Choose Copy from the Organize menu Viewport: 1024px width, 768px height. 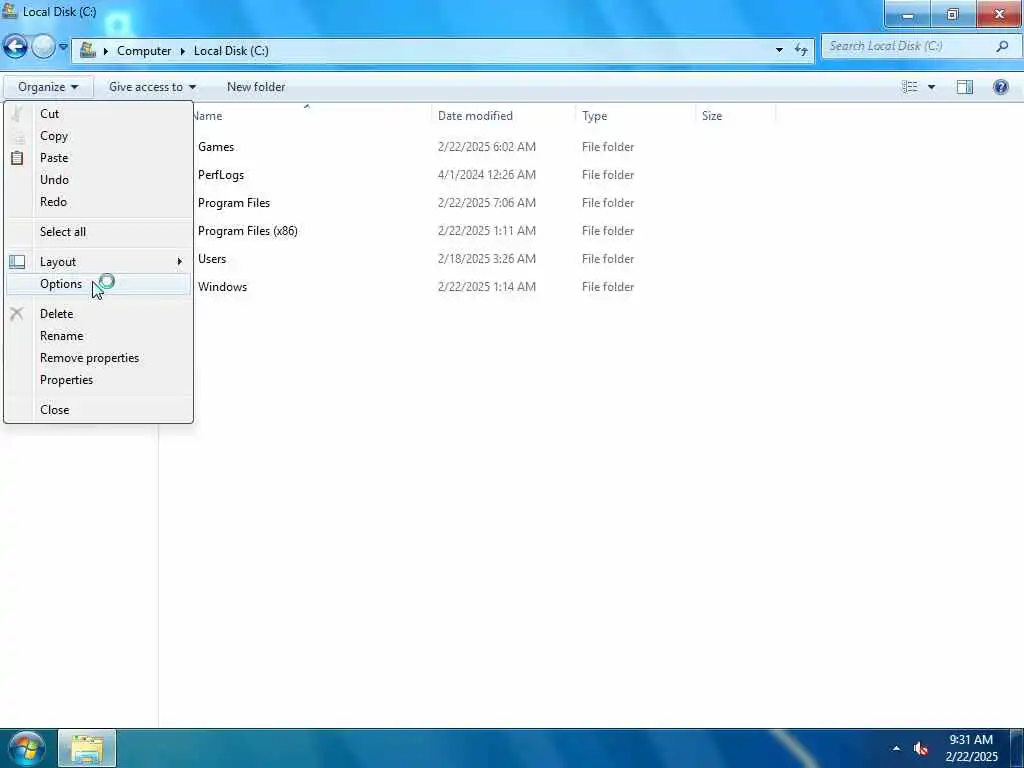[98, 136]
